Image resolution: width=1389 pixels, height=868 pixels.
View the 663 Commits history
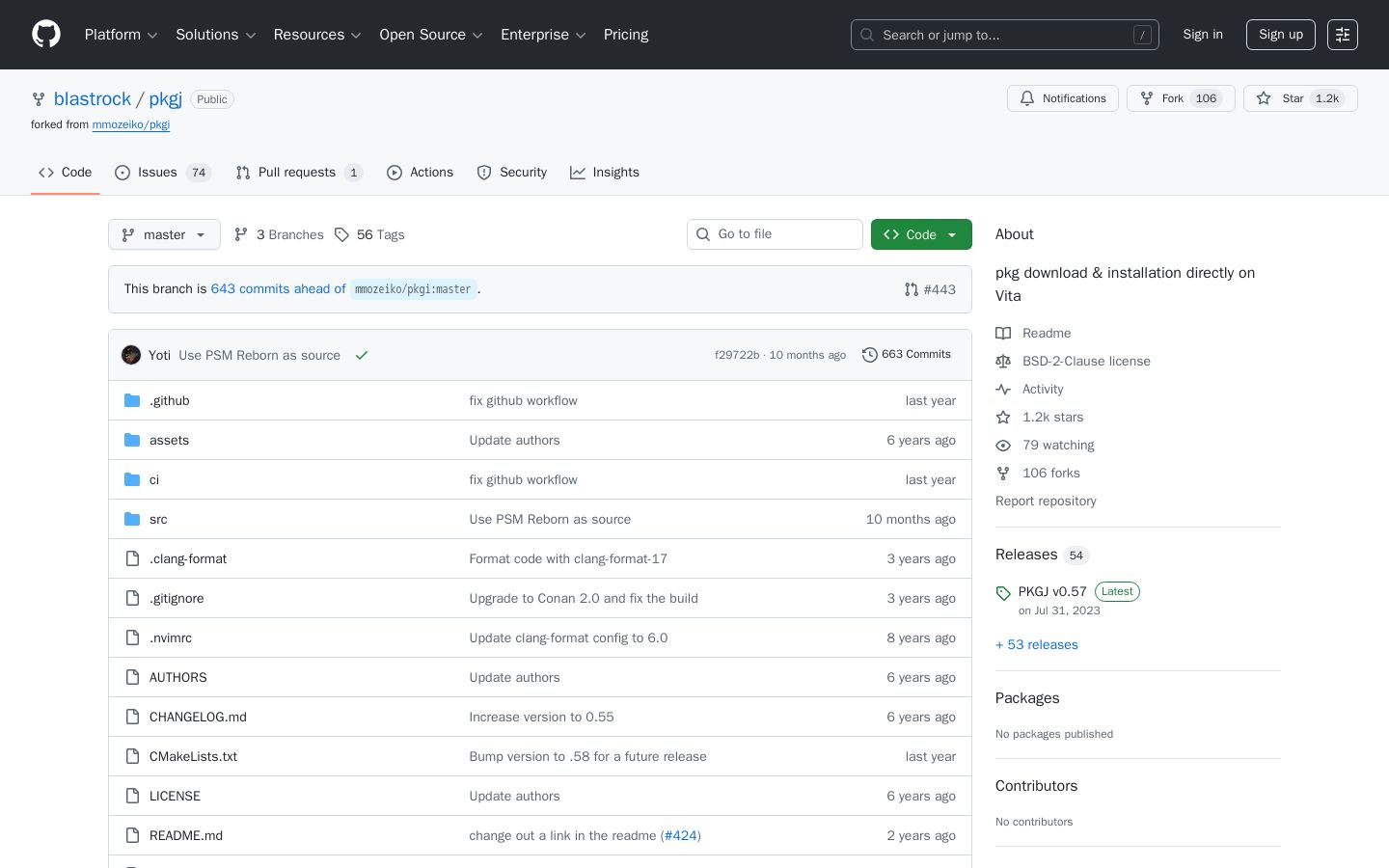pyautogui.click(x=907, y=355)
